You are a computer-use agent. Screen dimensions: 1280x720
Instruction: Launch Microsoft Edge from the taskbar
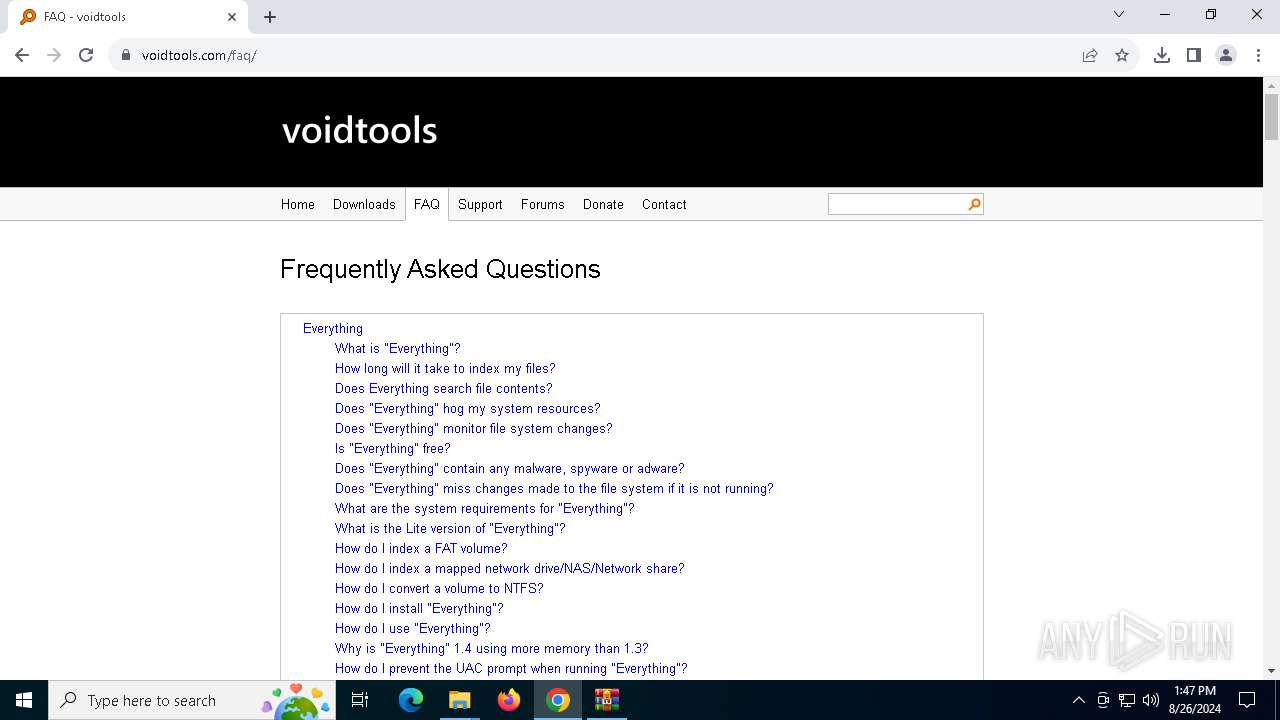411,700
